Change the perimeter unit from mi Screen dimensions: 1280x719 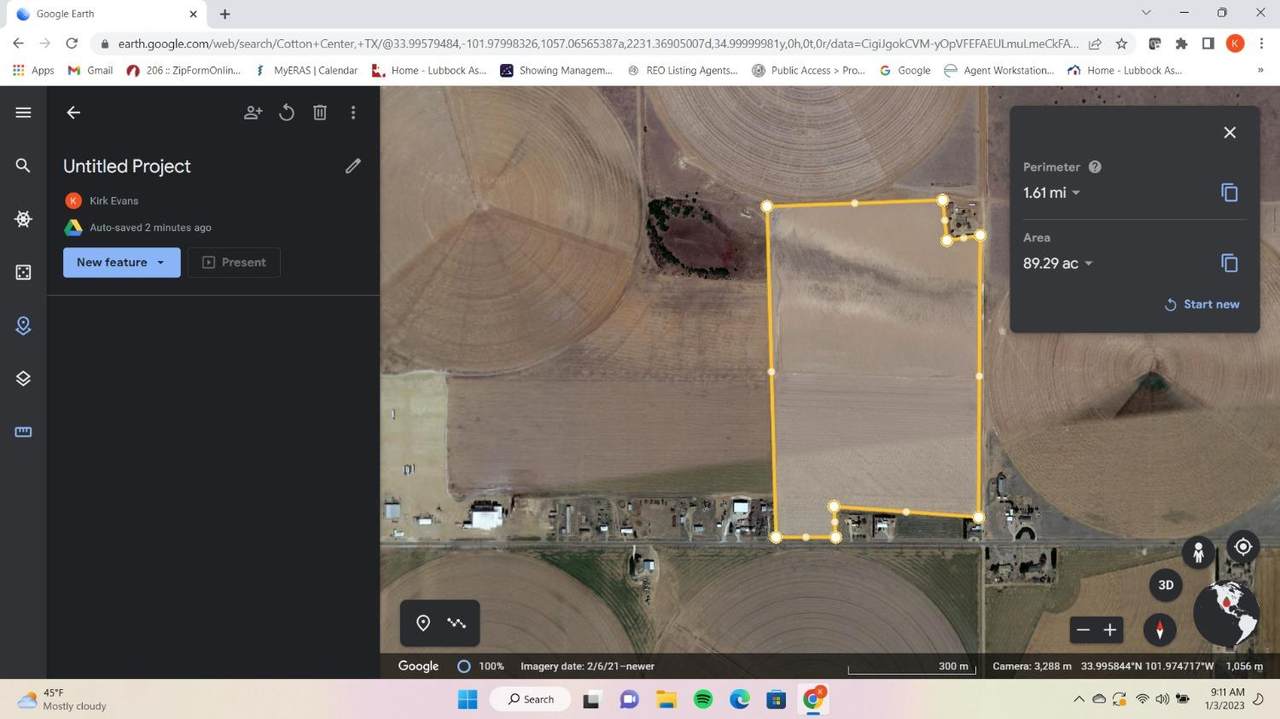click(x=1052, y=193)
